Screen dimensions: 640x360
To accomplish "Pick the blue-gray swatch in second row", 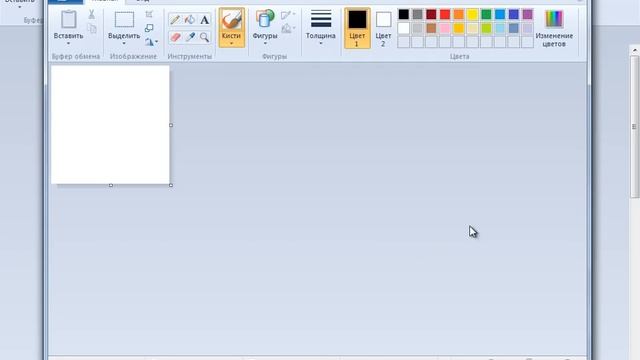I will [x=514, y=28].
